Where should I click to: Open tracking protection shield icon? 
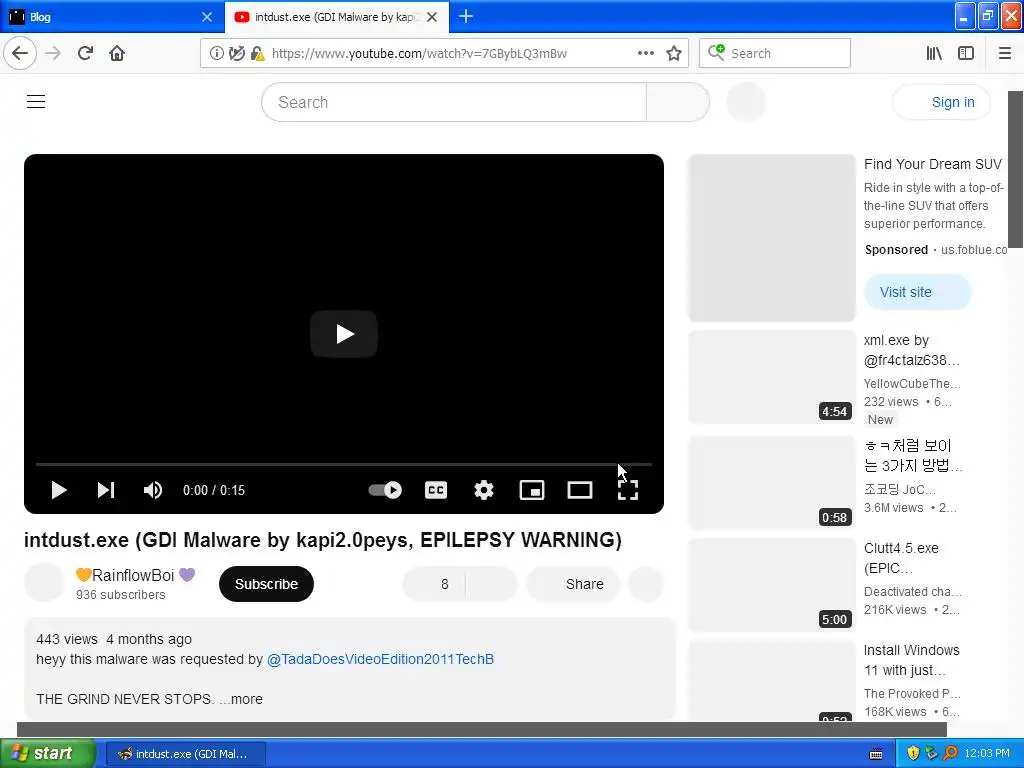(236, 54)
